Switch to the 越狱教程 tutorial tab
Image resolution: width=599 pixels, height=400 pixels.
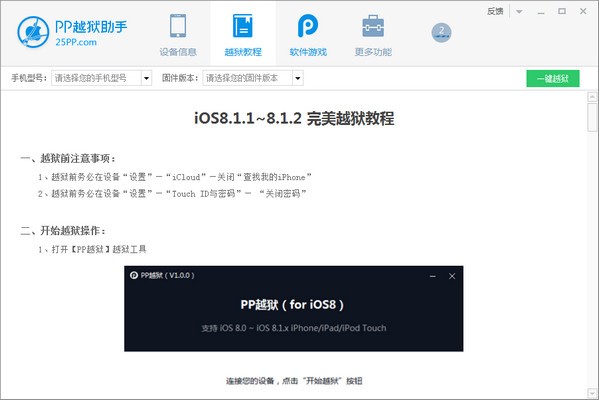click(243, 35)
